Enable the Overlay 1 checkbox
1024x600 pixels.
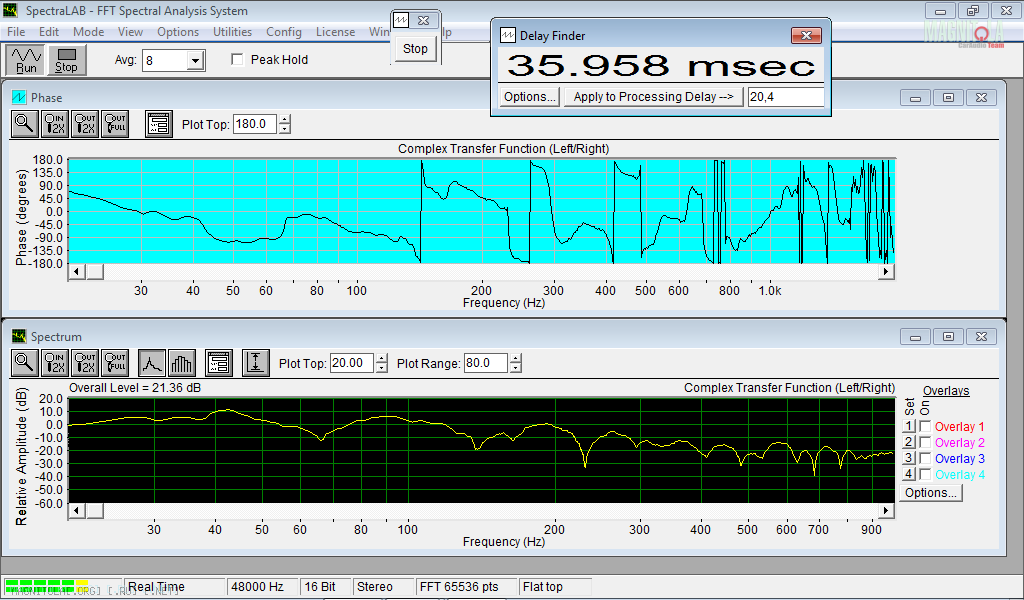[925, 426]
